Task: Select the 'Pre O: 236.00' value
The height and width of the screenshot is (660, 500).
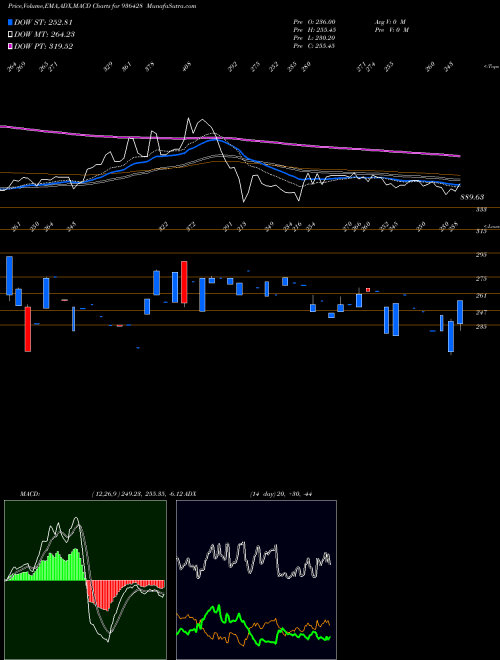Action: pyautogui.click(x=314, y=22)
